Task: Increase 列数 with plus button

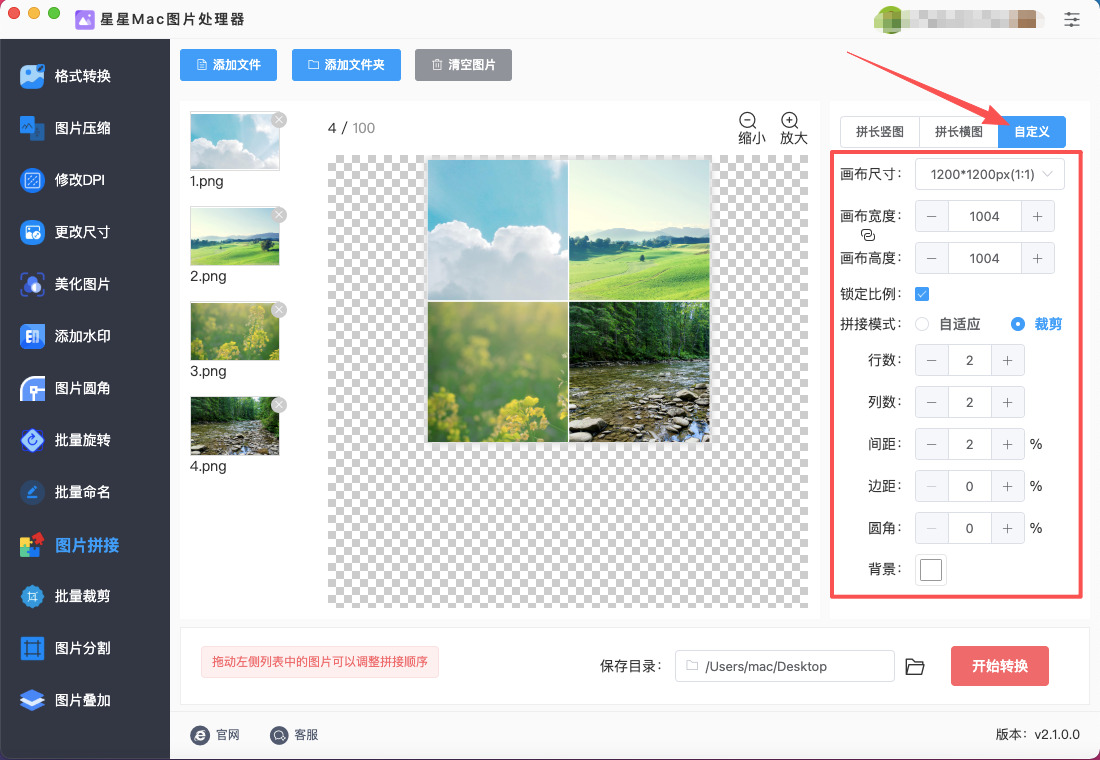Action: (x=1007, y=403)
